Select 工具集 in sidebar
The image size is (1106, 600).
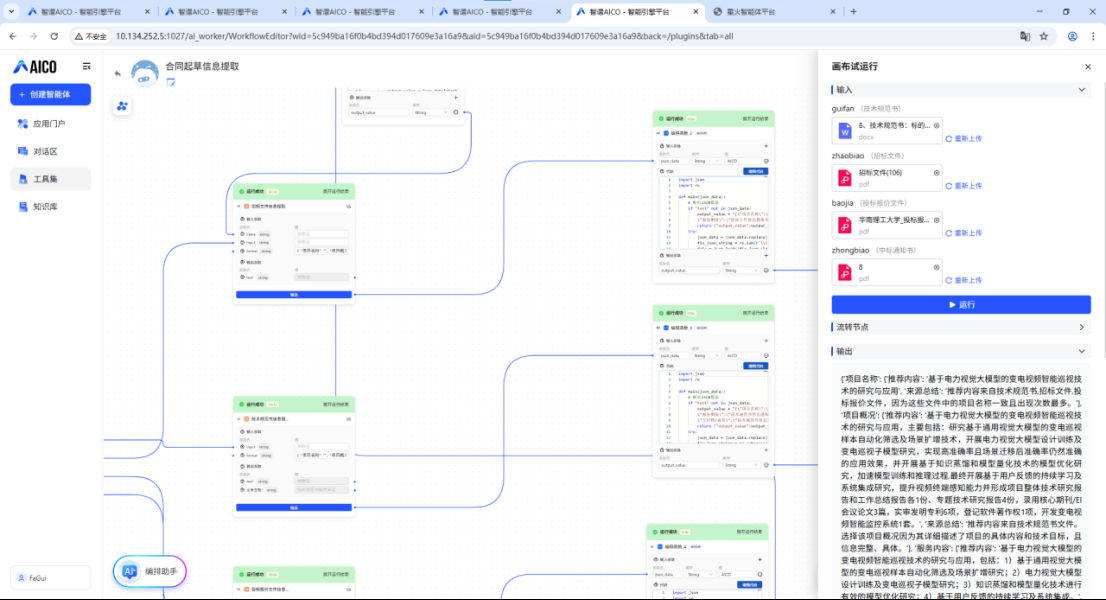(50, 179)
